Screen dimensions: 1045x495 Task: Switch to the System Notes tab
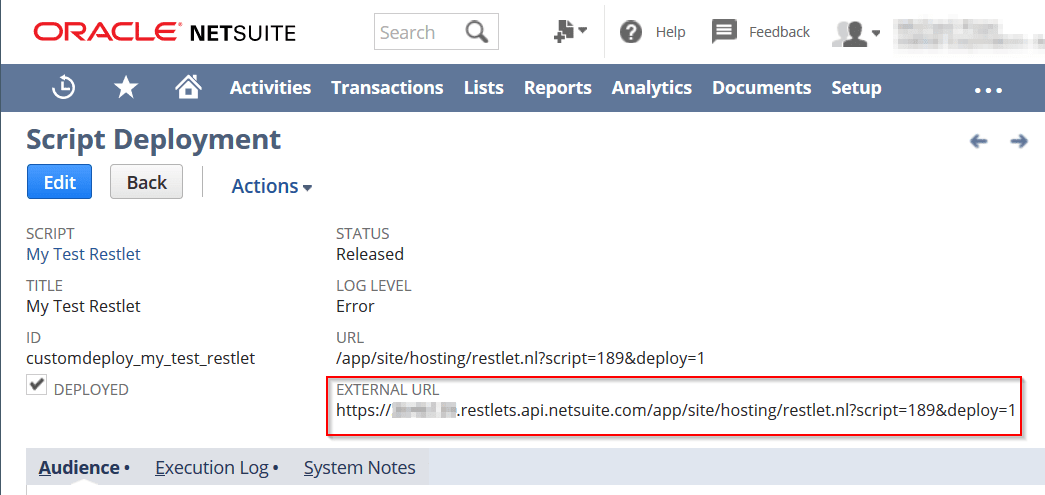click(360, 468)
